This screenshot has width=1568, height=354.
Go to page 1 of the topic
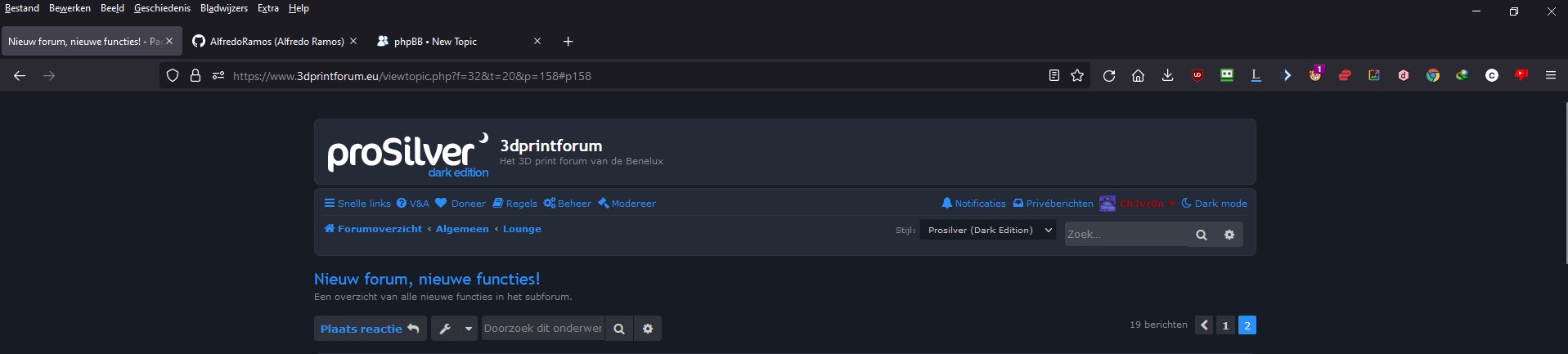pos(1225,325)
